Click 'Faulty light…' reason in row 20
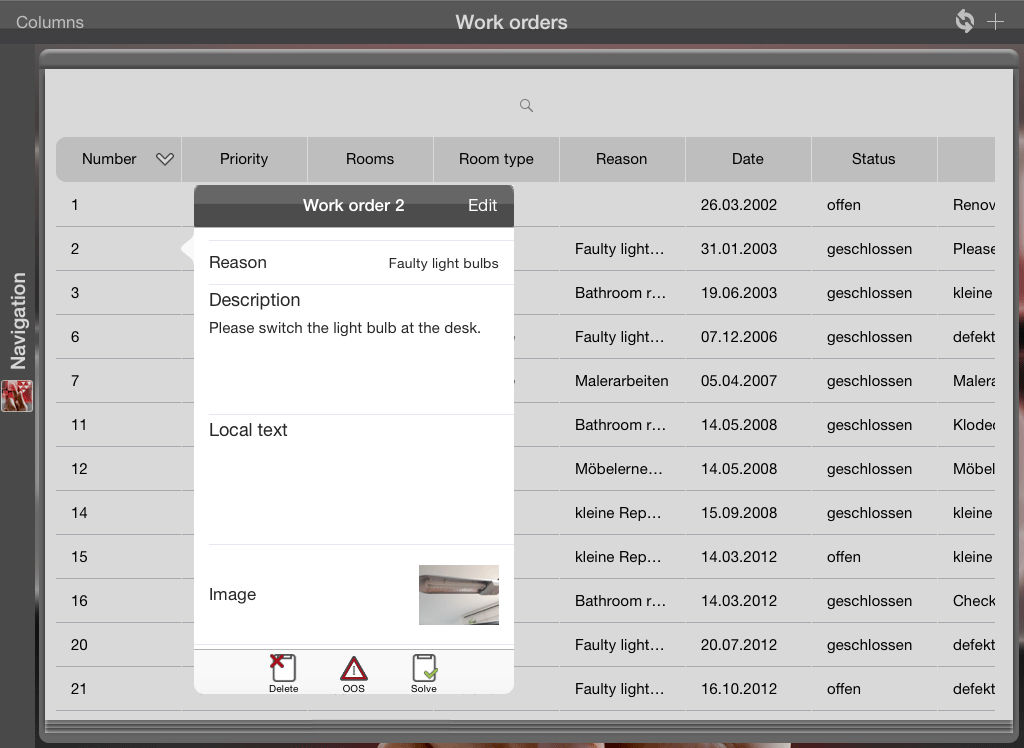 click(x=619, y=645)
